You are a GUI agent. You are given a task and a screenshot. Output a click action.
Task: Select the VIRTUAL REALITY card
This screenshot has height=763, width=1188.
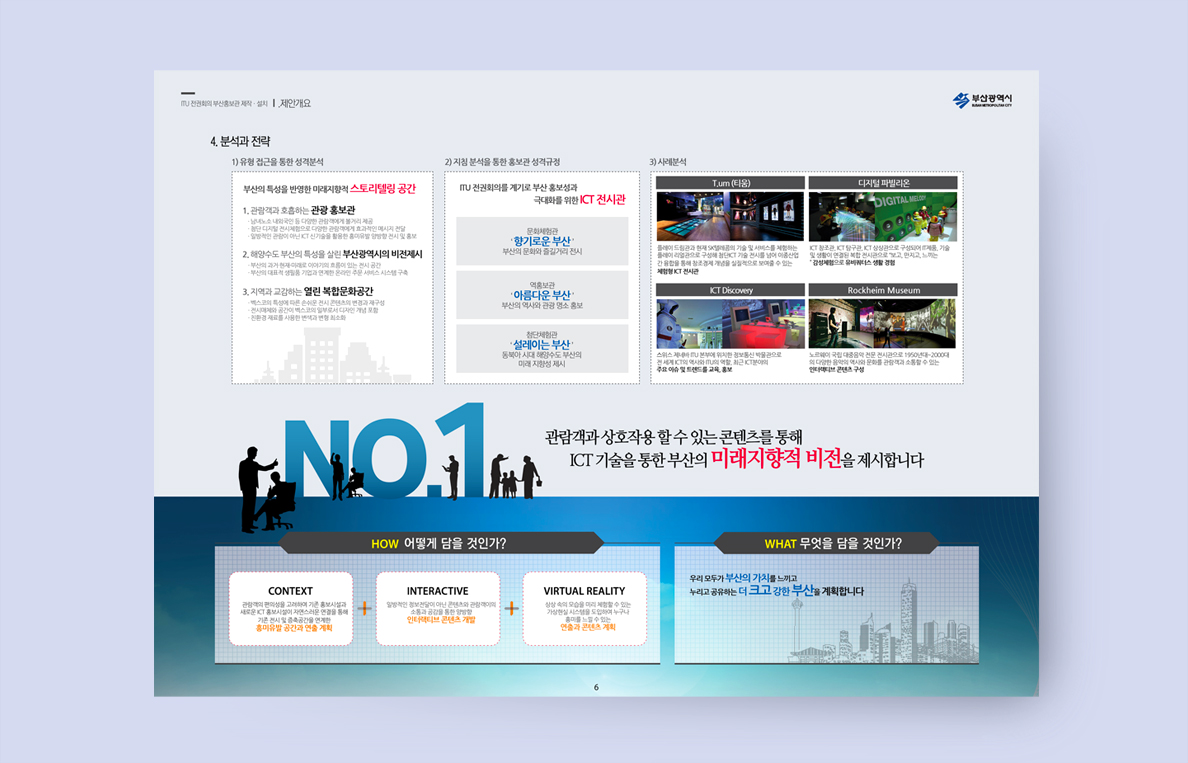pos(584,608)
